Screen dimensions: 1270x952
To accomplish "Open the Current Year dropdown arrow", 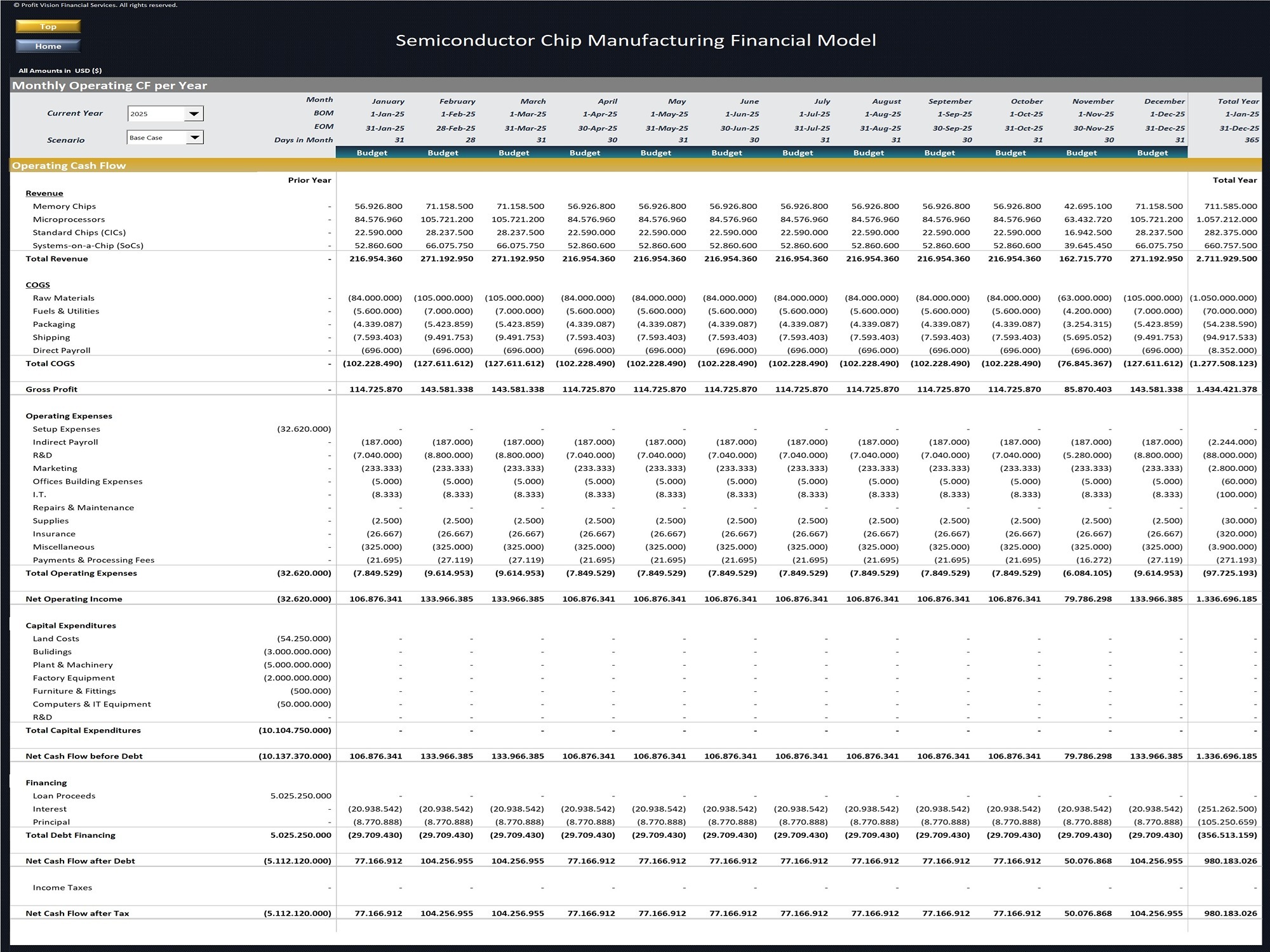I will click(x=194, y=114).
